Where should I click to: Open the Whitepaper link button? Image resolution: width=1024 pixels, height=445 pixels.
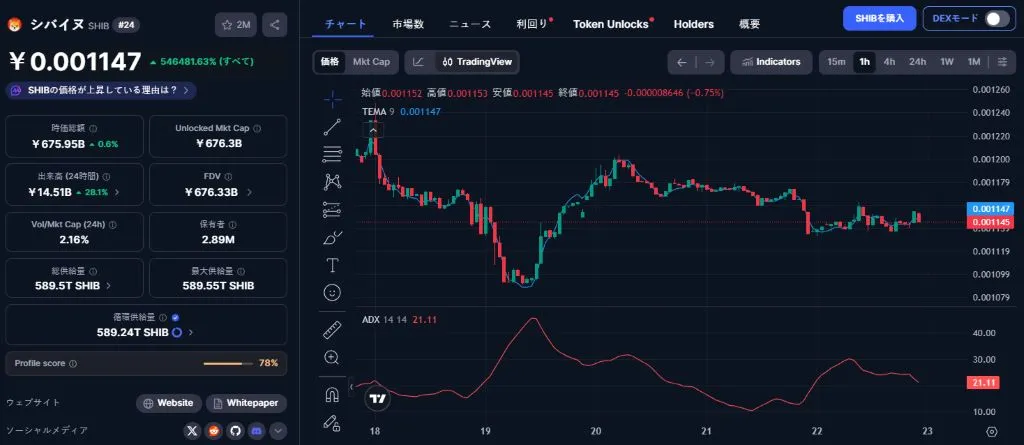[246, 403]
